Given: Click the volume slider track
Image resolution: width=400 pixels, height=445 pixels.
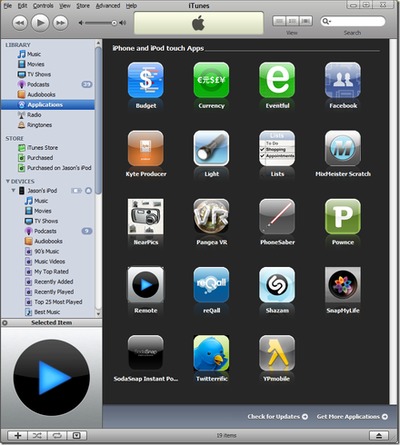Looking at the screenshot, I should click(x=99, y=23).
